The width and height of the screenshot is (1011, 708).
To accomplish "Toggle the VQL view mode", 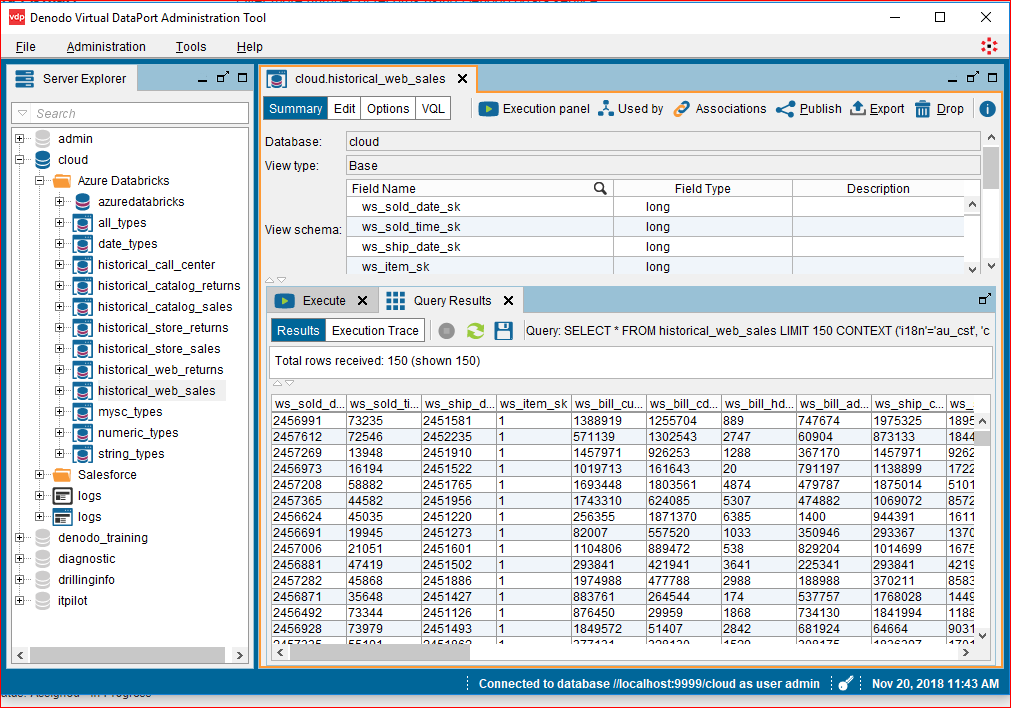I will click(x=433, y=109).
